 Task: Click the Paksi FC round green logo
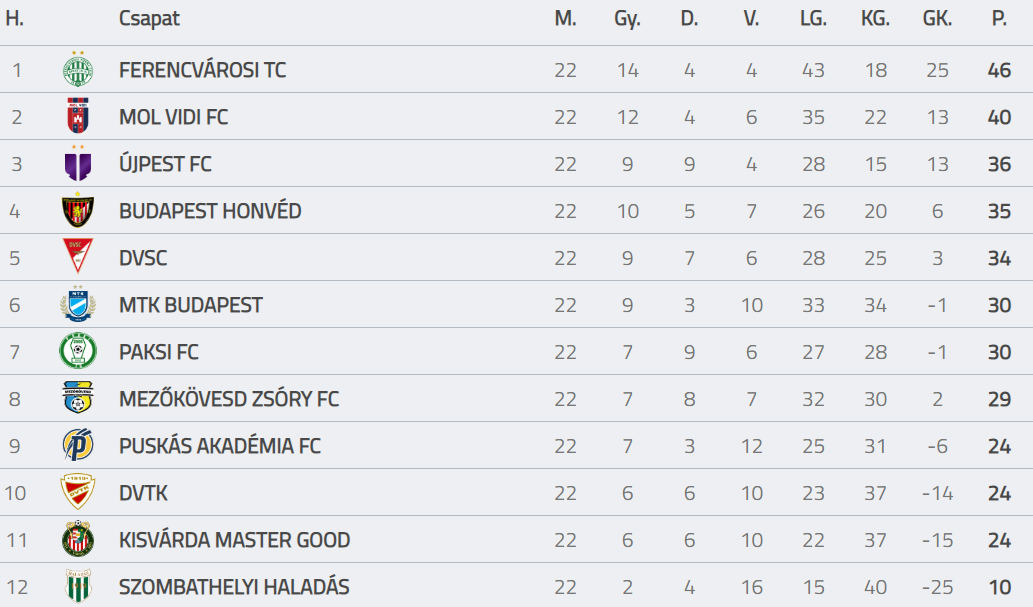pyautogui.click(x=78, y=351)
